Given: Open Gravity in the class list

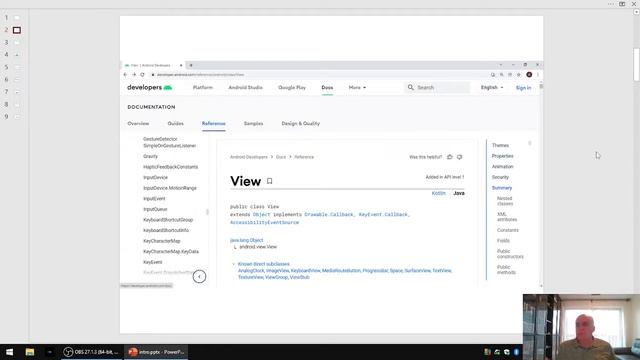Looking at the screenshot, I should pos(150,156).
